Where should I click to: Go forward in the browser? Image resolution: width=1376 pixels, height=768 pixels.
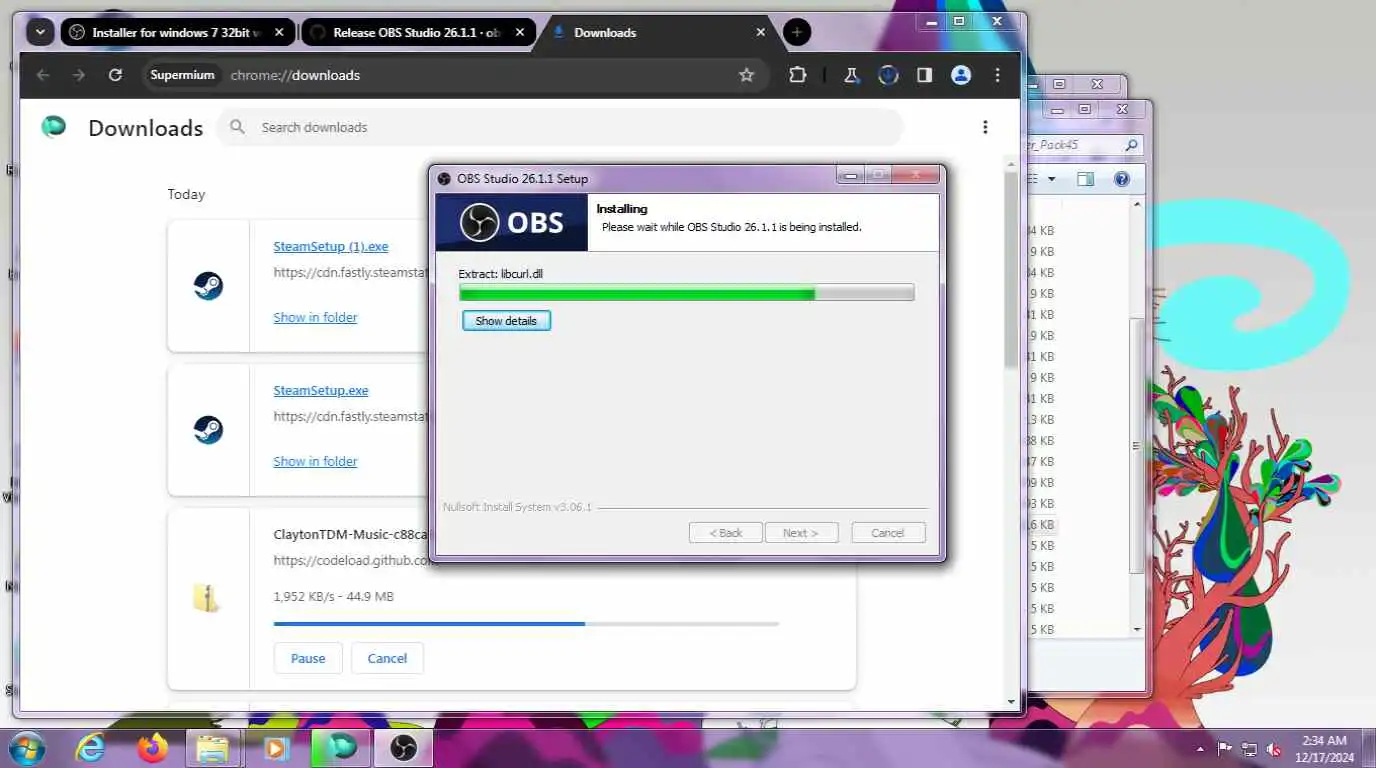(x=79, y=75)
